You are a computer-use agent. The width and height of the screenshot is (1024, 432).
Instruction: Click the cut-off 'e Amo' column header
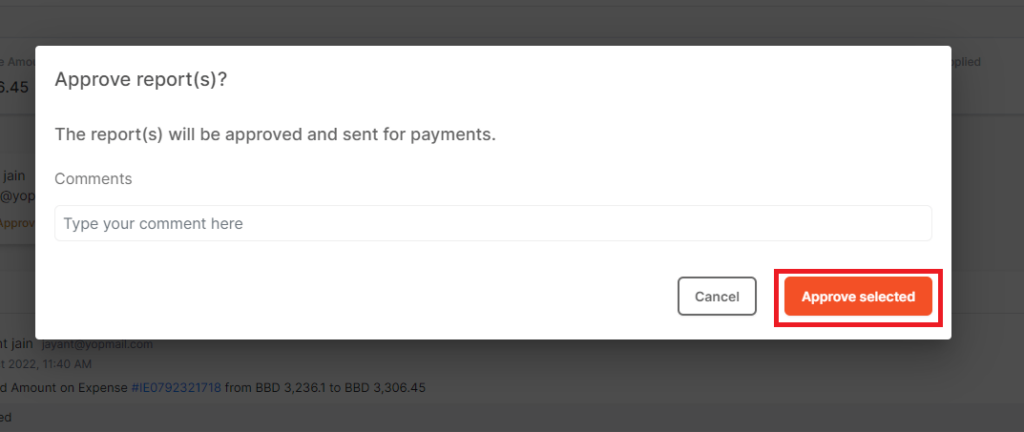(x=18, y=63)
